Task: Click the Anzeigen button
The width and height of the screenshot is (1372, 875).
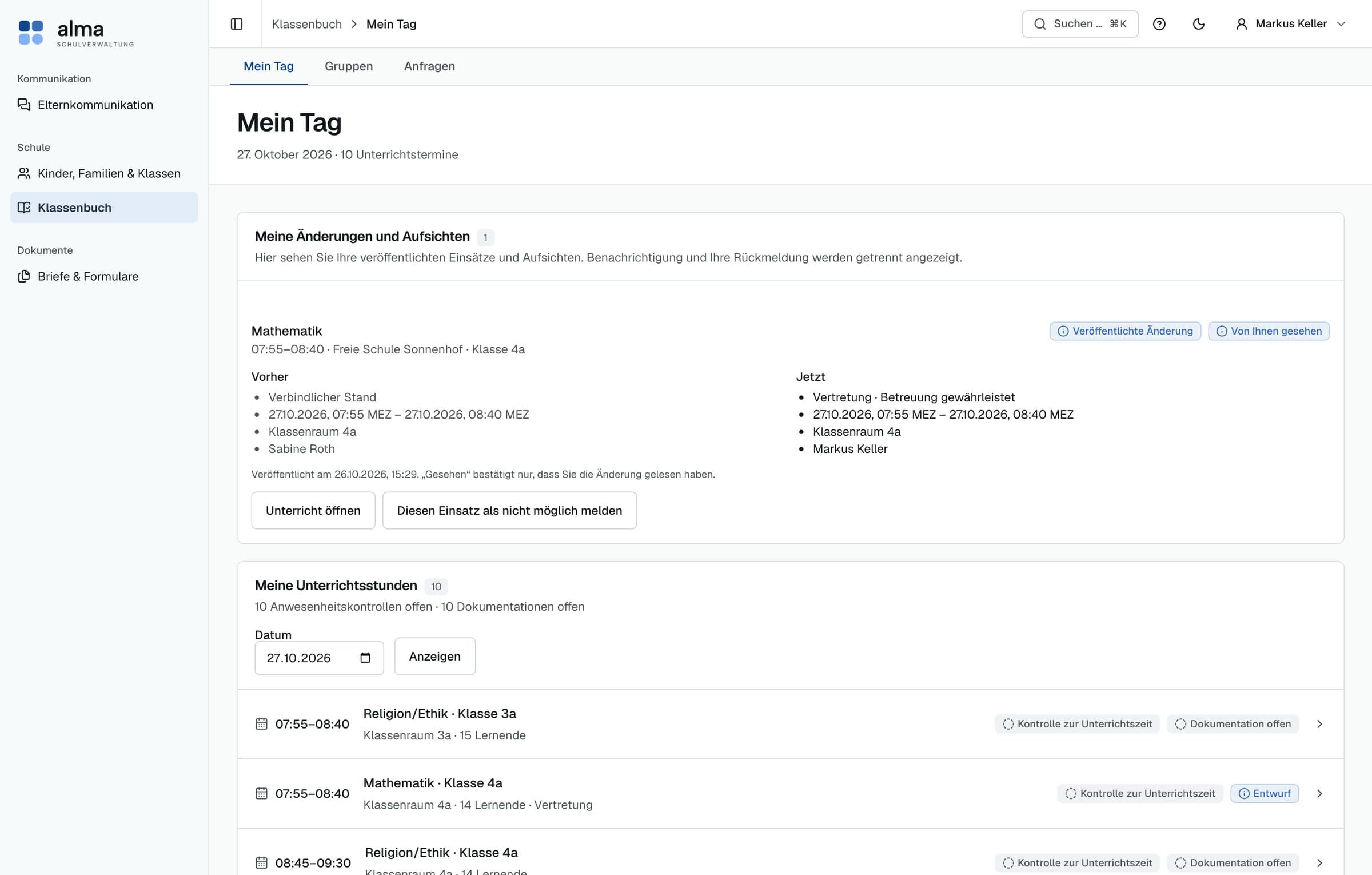Action: click(x=434, y=657)
